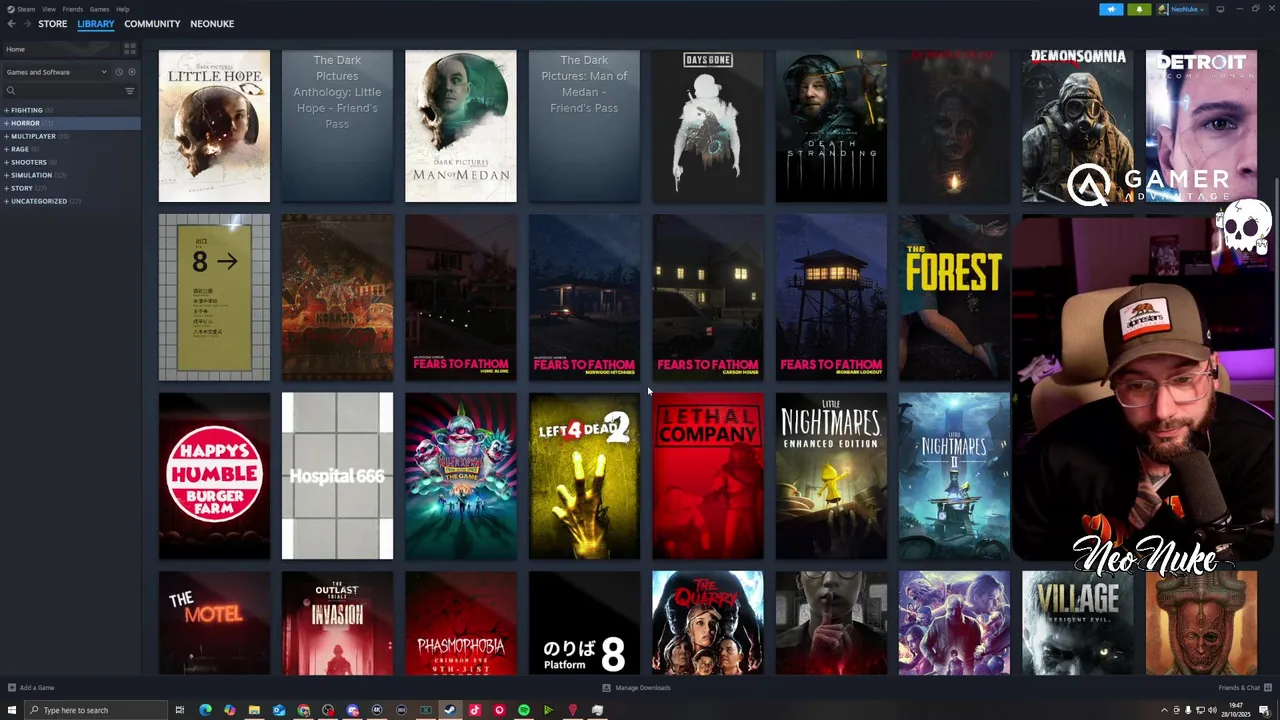Expand the STORY collection

pos(7,188)
